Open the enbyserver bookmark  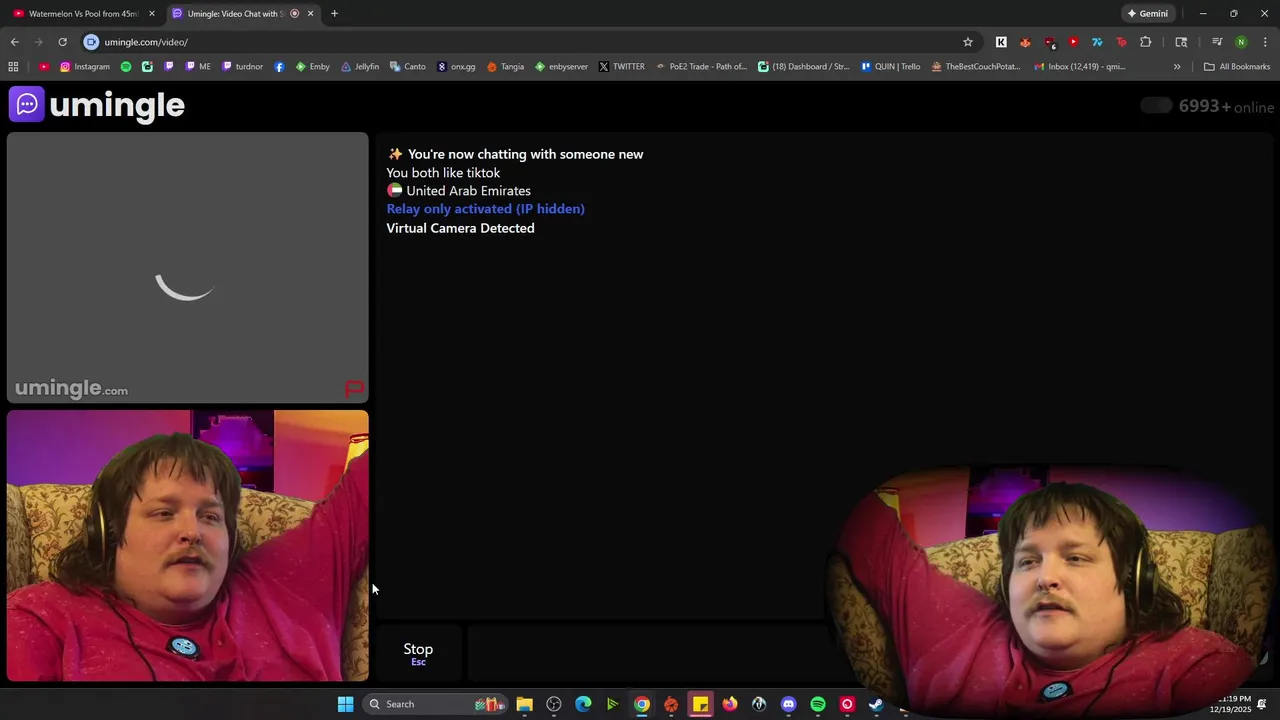[561, 67]
